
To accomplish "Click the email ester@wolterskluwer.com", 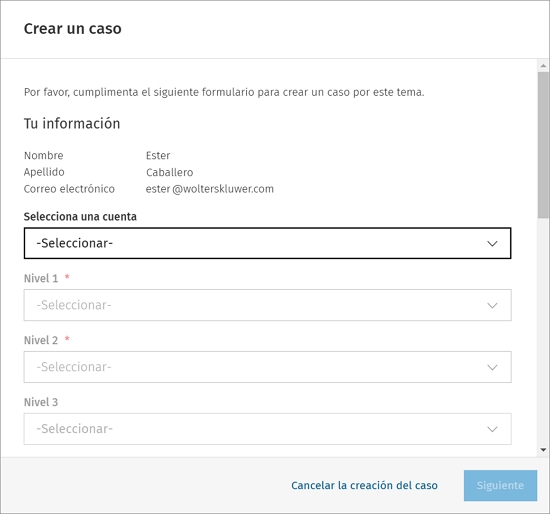I will pyautogui.click(x=210, y=189).
